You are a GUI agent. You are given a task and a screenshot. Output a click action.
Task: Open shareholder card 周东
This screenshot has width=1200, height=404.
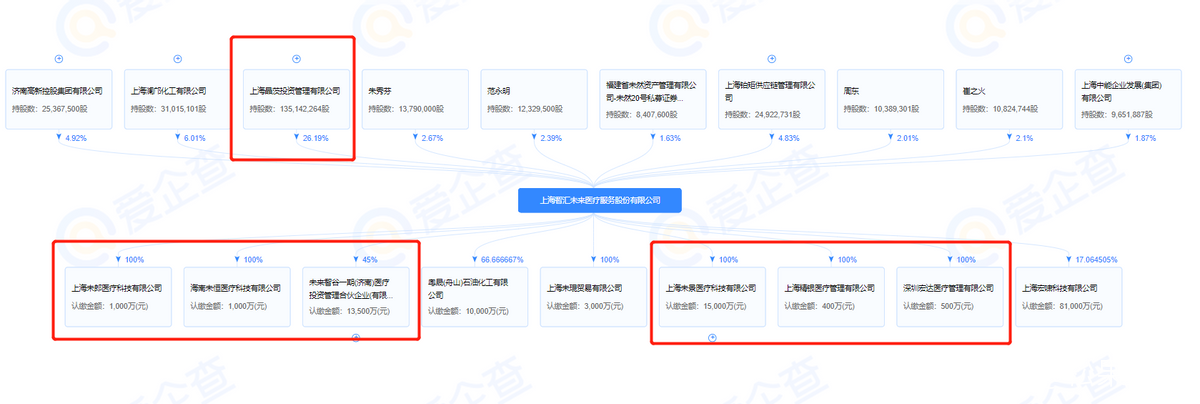tap(891, 98)
